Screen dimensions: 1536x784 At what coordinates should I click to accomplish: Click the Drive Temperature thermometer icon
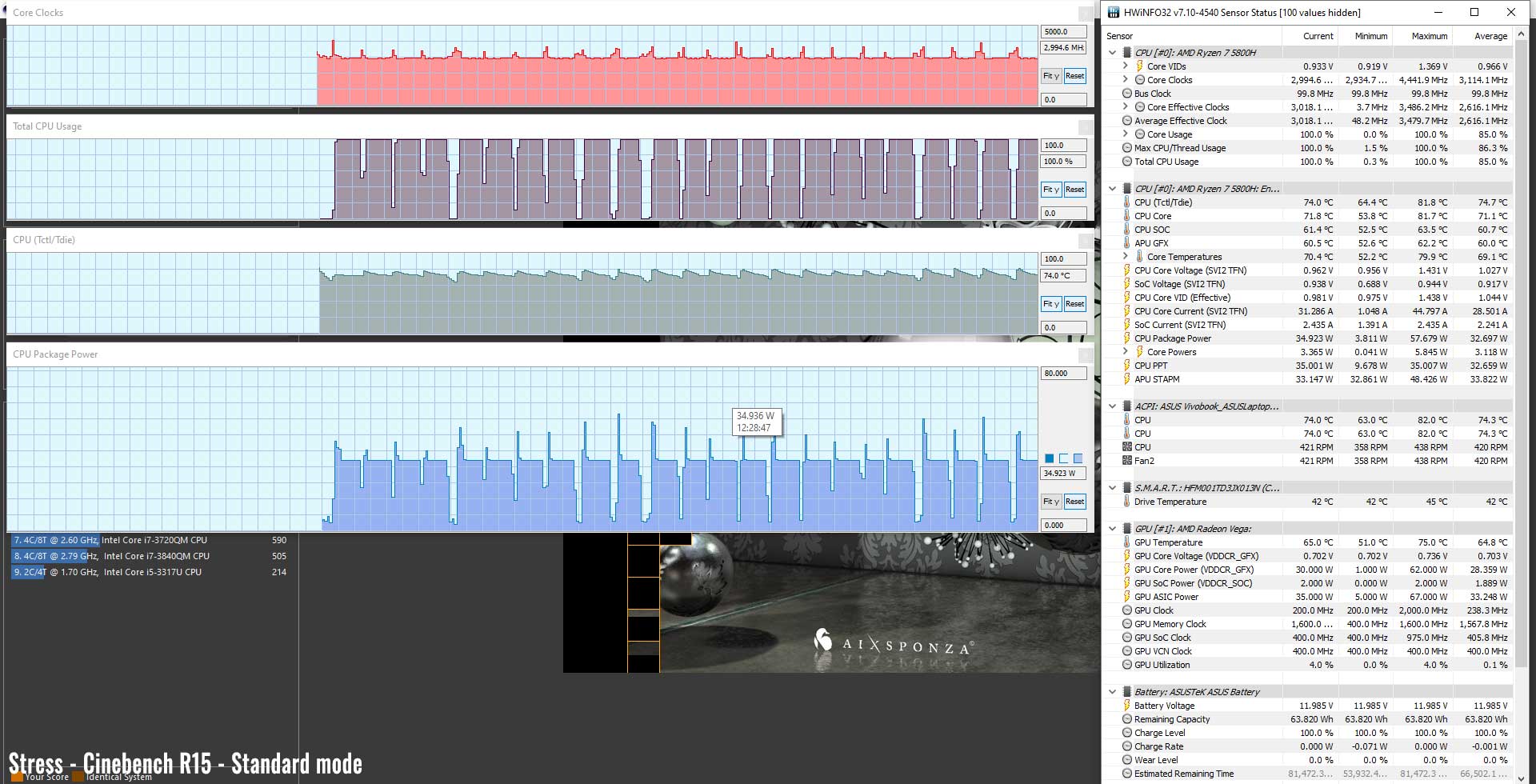point(1127,502)
